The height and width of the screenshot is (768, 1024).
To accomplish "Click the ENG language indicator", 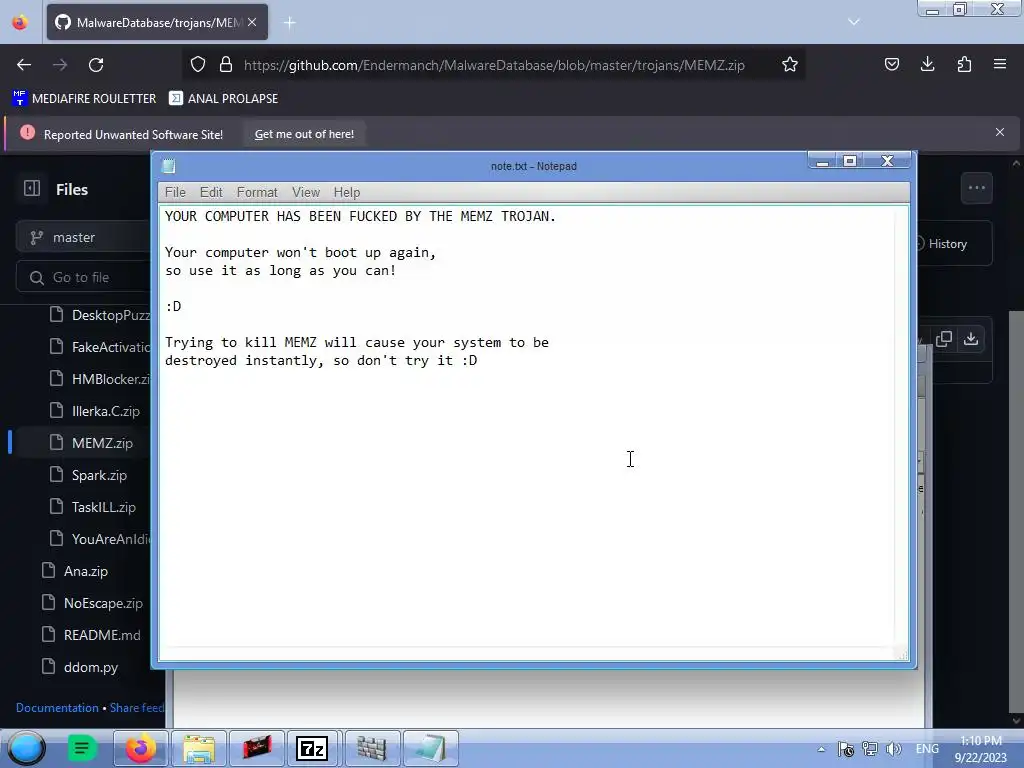I will [927, 749].
